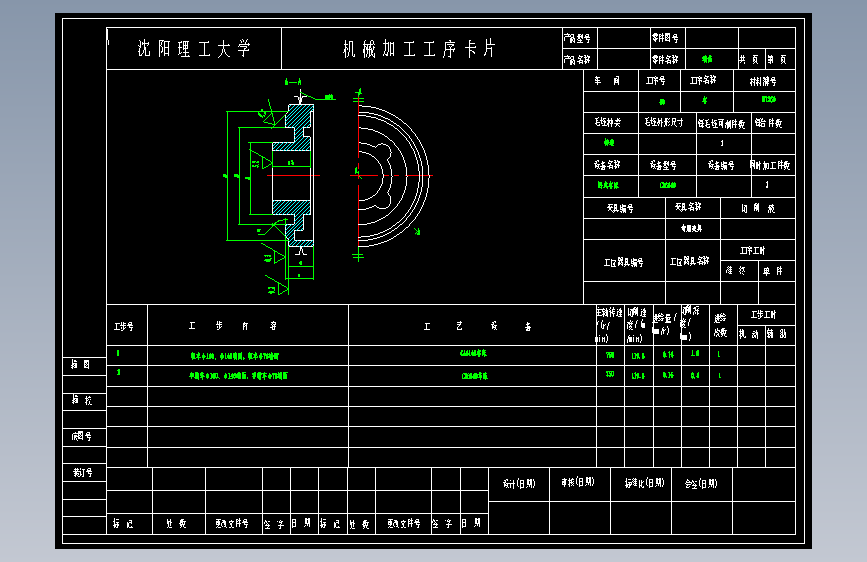This screenshot has width=867, height=562.
Task: Click the 底图号 side label
Action: click(x=81, y=436)
